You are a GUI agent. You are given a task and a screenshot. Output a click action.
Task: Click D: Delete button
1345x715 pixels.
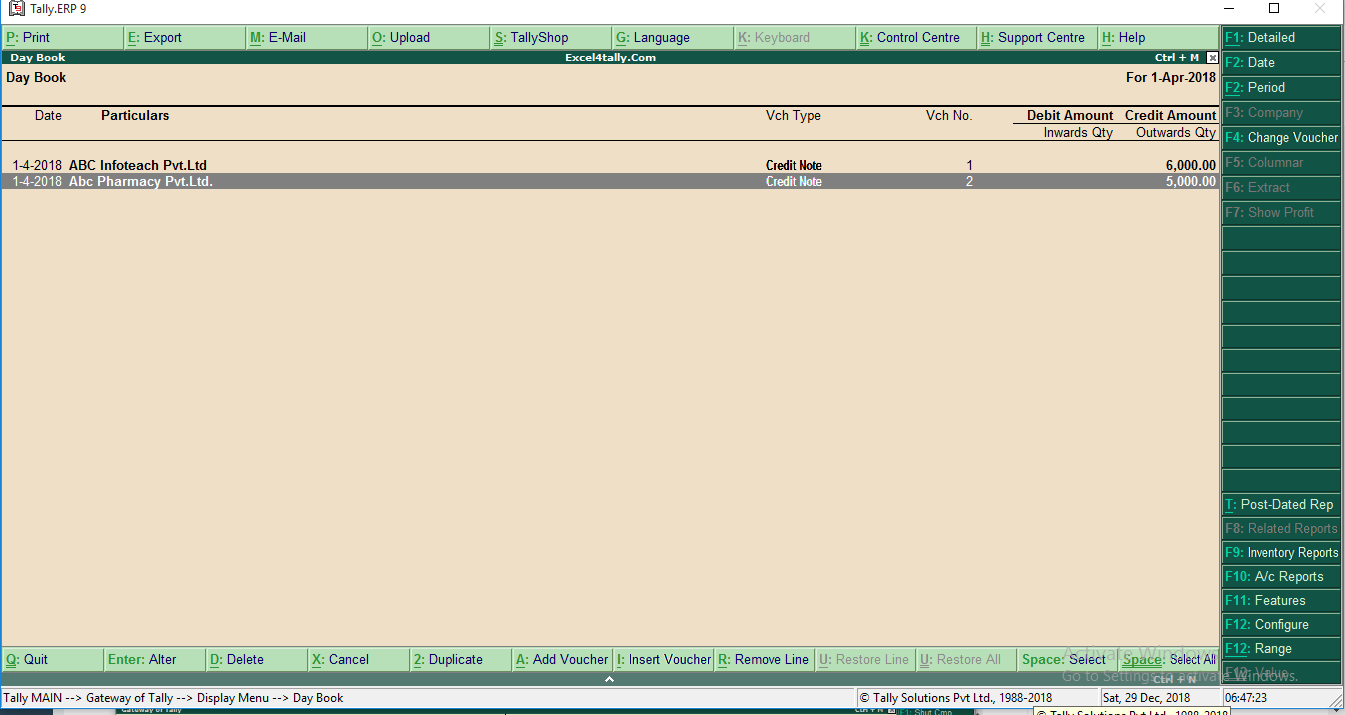coord(257,660)
